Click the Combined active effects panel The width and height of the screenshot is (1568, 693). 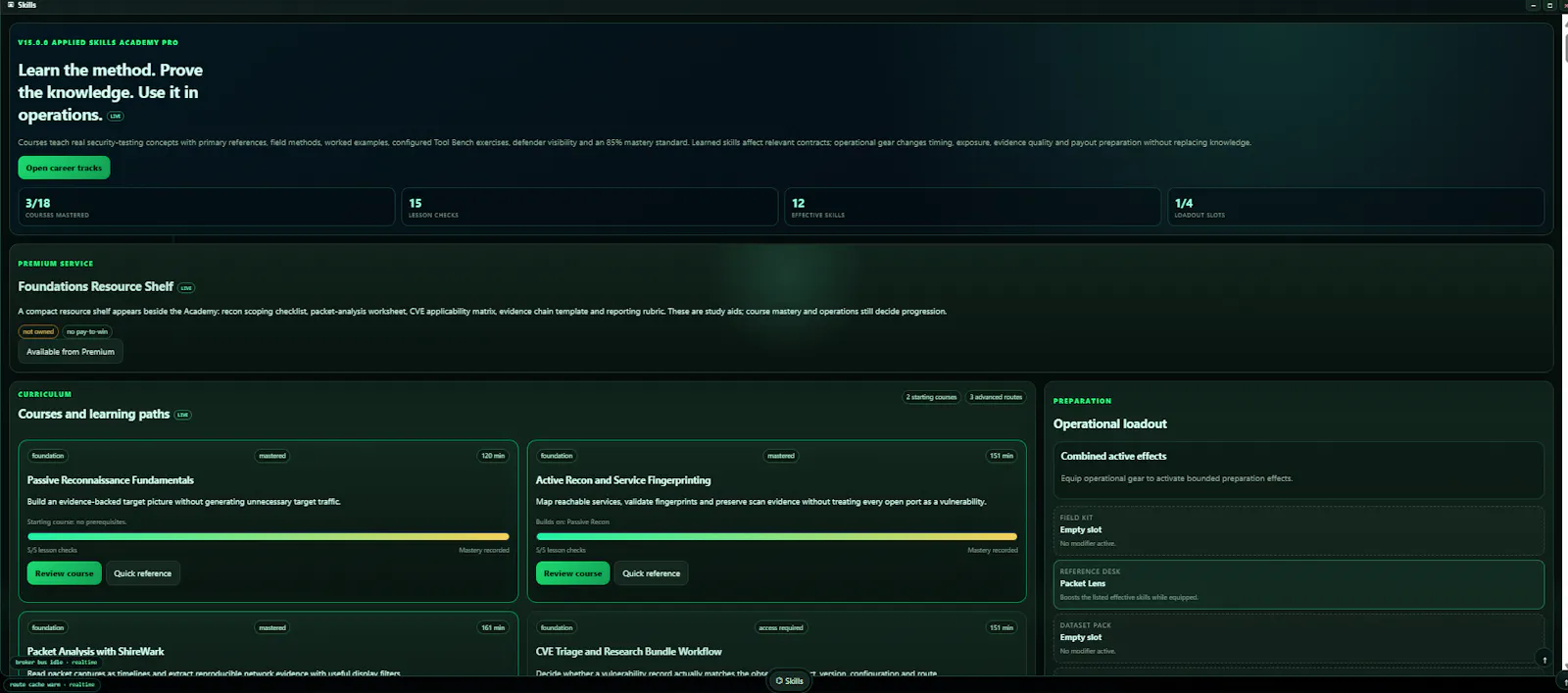(1298, 470)
